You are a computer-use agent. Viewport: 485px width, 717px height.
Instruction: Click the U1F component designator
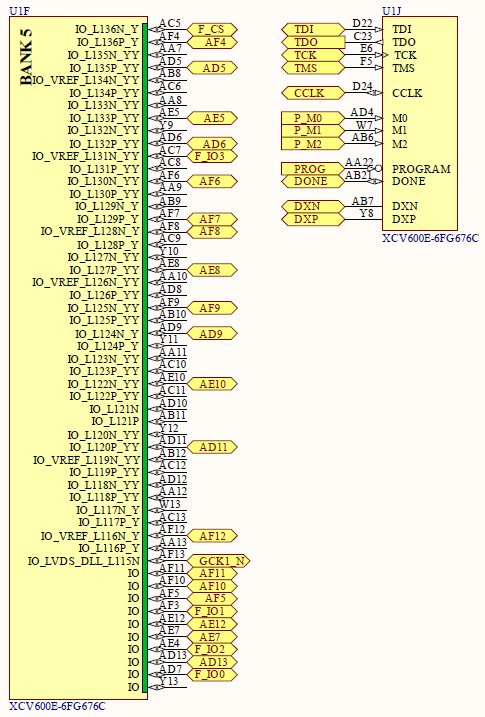pos(19,11)
